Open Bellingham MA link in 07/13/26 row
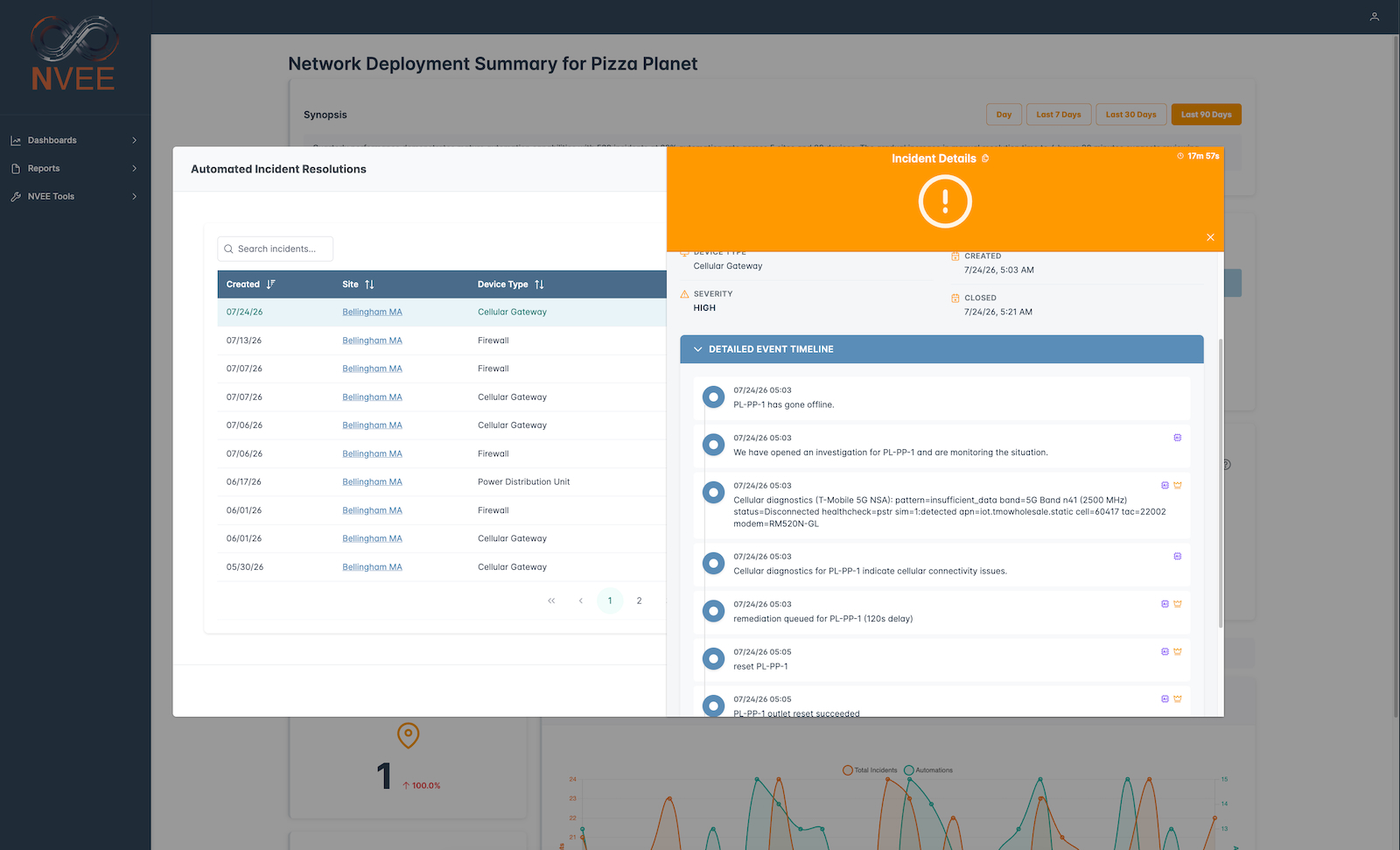This screenshot has height=850, width=1400. (372, 341)
